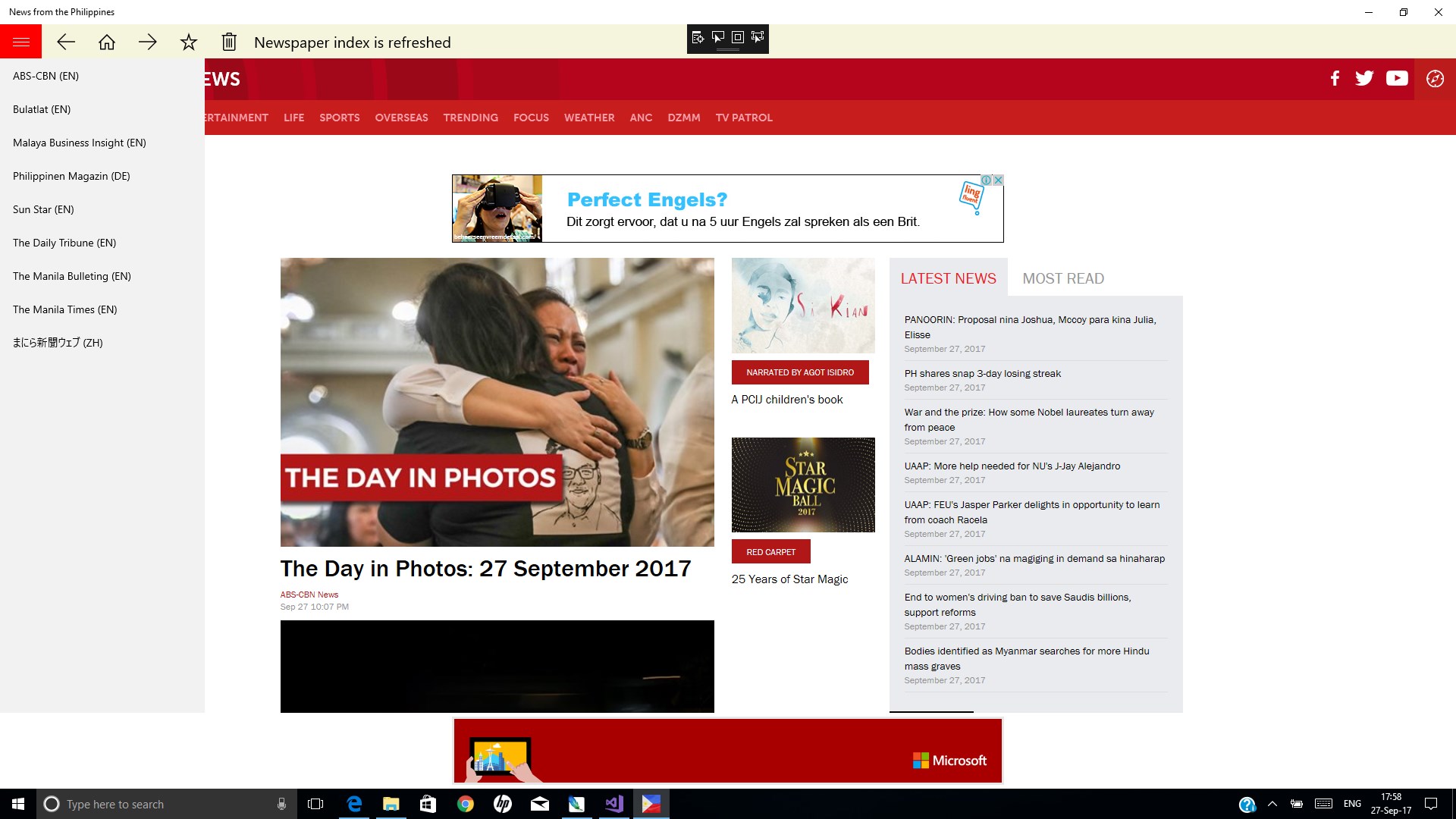1456x819 pixels.
Task: Open the TV PATROL navigation item
Action: pos(744,118)
